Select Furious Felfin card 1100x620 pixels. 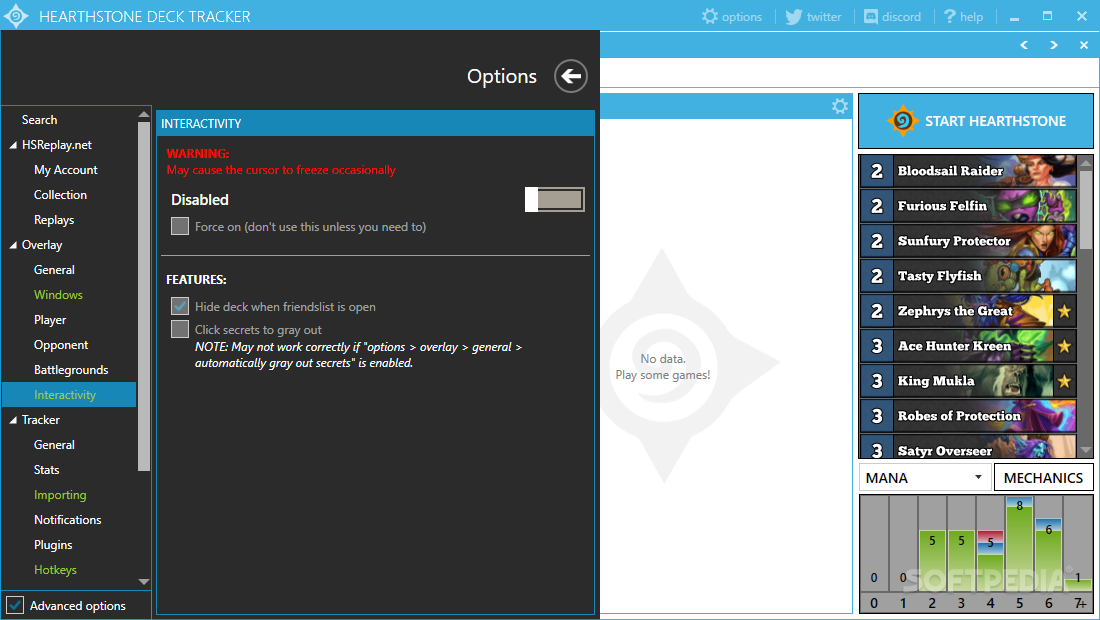[x=968, y=205]
